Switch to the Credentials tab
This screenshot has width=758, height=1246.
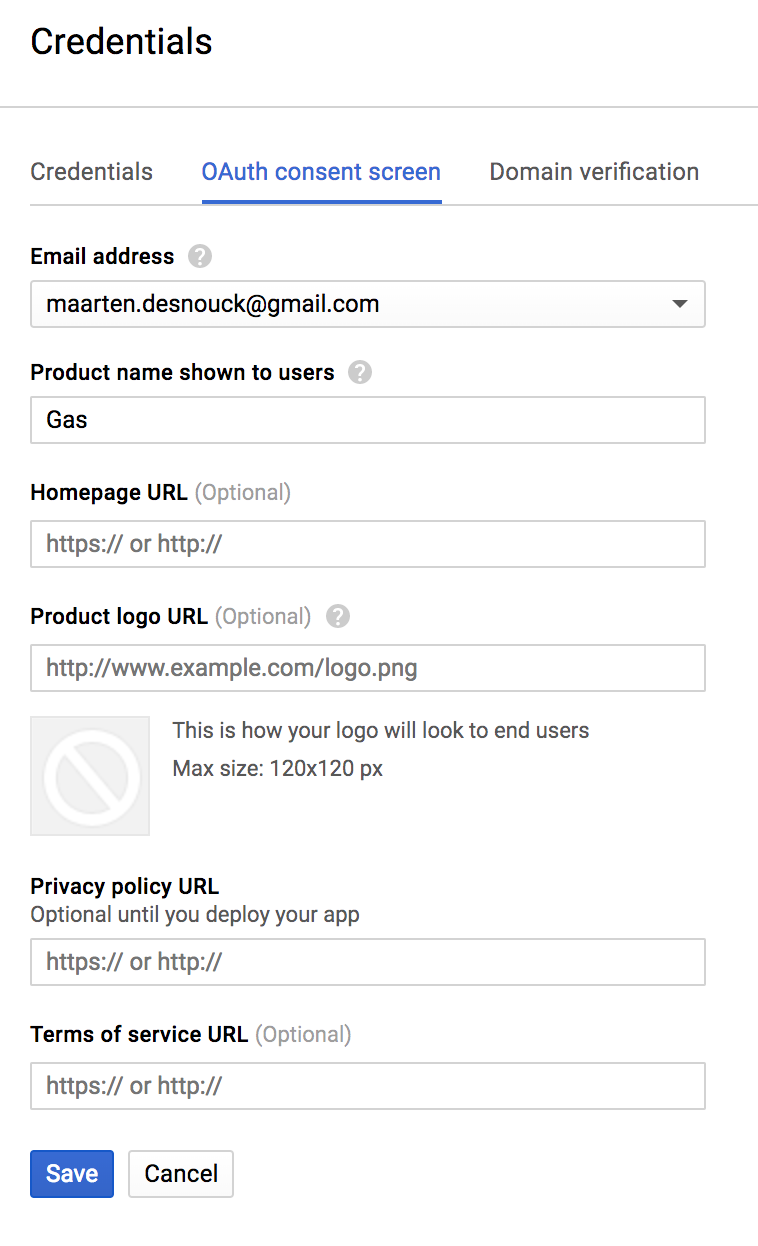(92, 172)
